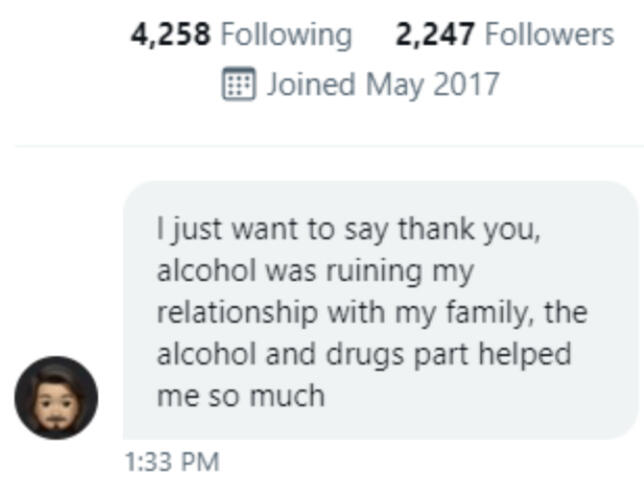Click "alcohol and drugs part helped" line
The width and height of the screenshot is (644, 482).
click(363, 355)
